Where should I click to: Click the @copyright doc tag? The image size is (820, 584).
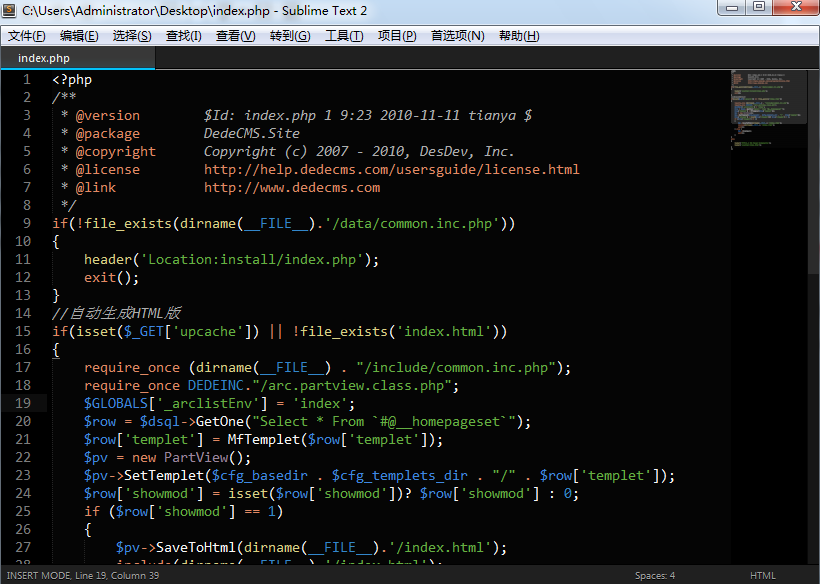(116, 152)
